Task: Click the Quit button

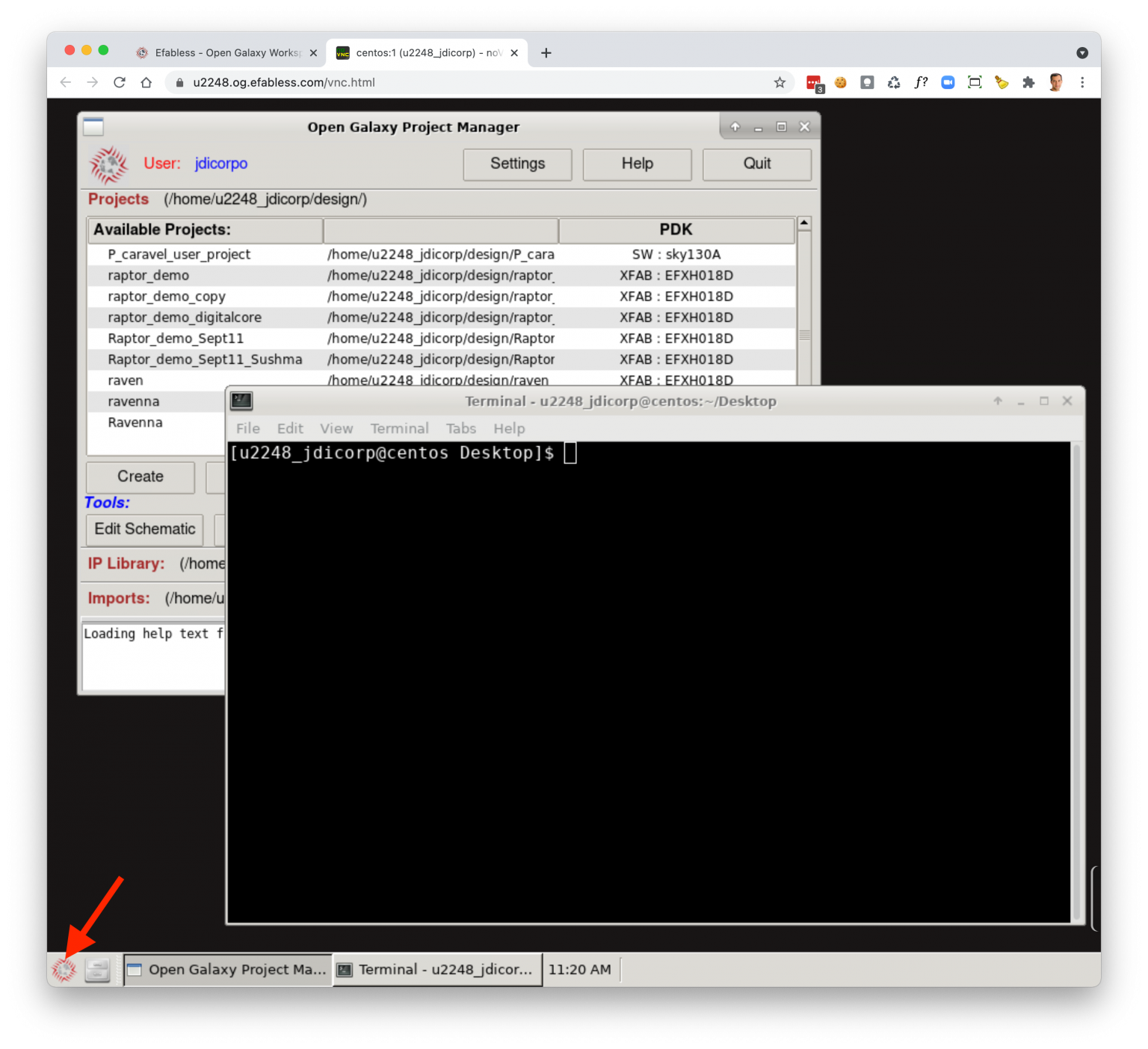Action: (756, 164)
